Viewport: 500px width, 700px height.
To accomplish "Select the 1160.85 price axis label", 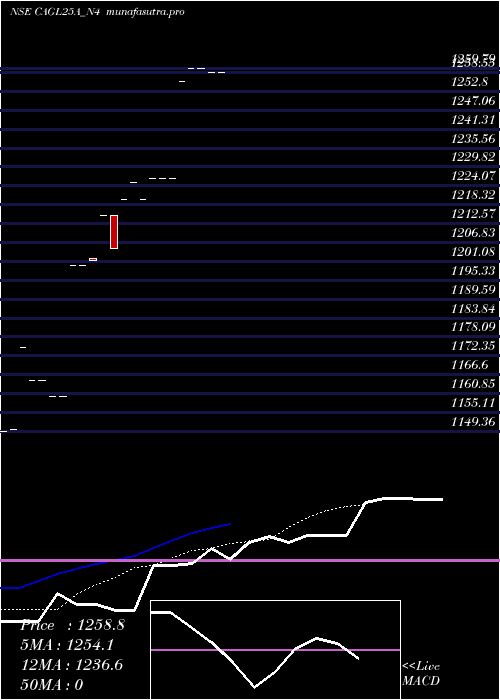I will 474,383.
